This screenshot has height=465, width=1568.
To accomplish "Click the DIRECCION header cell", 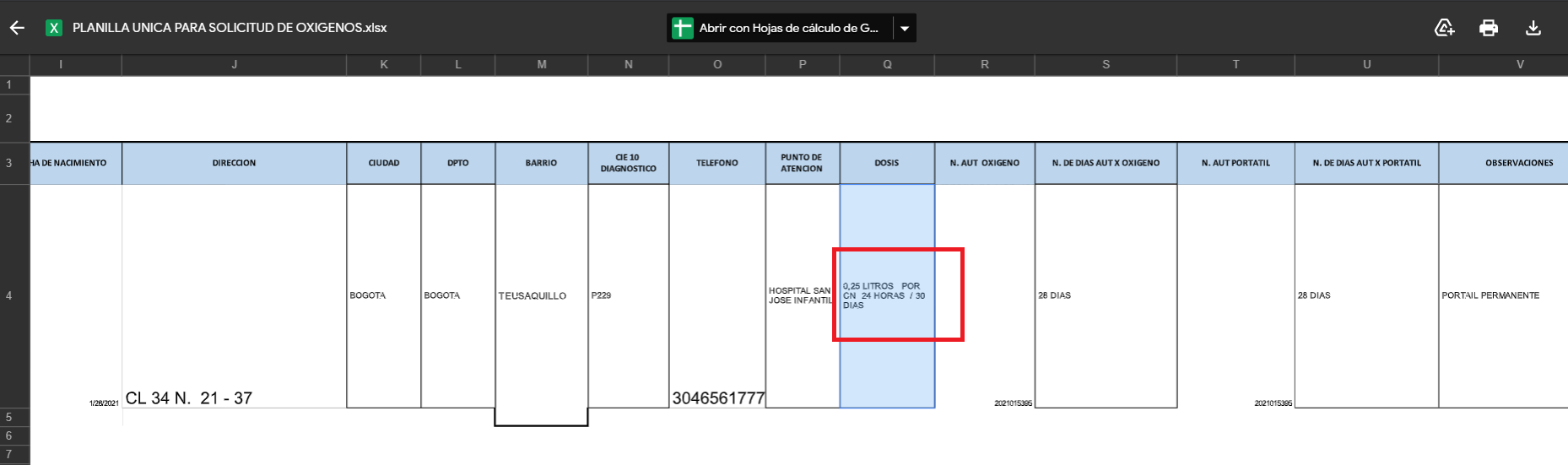I will [234, 163].
